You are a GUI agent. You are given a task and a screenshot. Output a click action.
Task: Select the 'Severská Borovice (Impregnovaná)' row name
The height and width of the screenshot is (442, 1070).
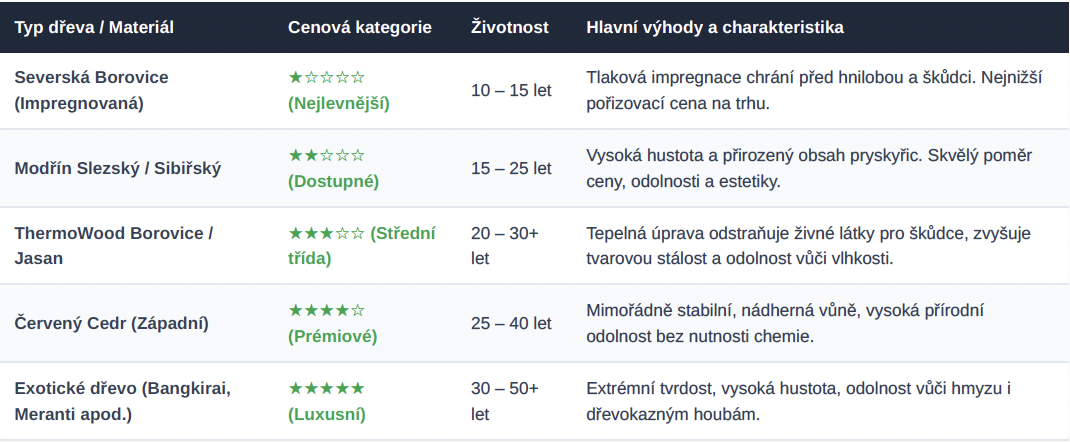point(91,91)
